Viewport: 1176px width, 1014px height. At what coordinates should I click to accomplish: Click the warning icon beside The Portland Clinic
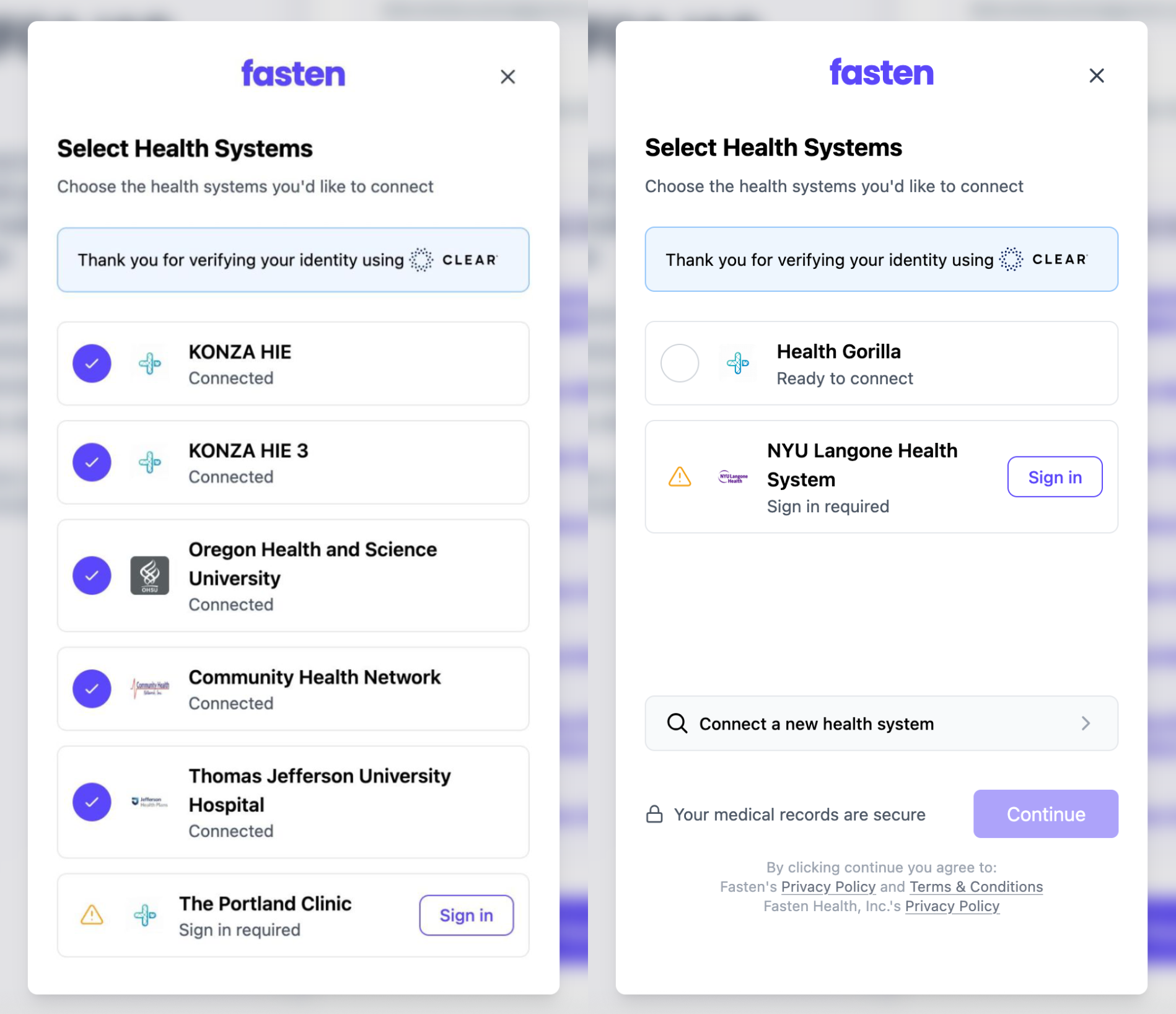[x=92, y=915]
